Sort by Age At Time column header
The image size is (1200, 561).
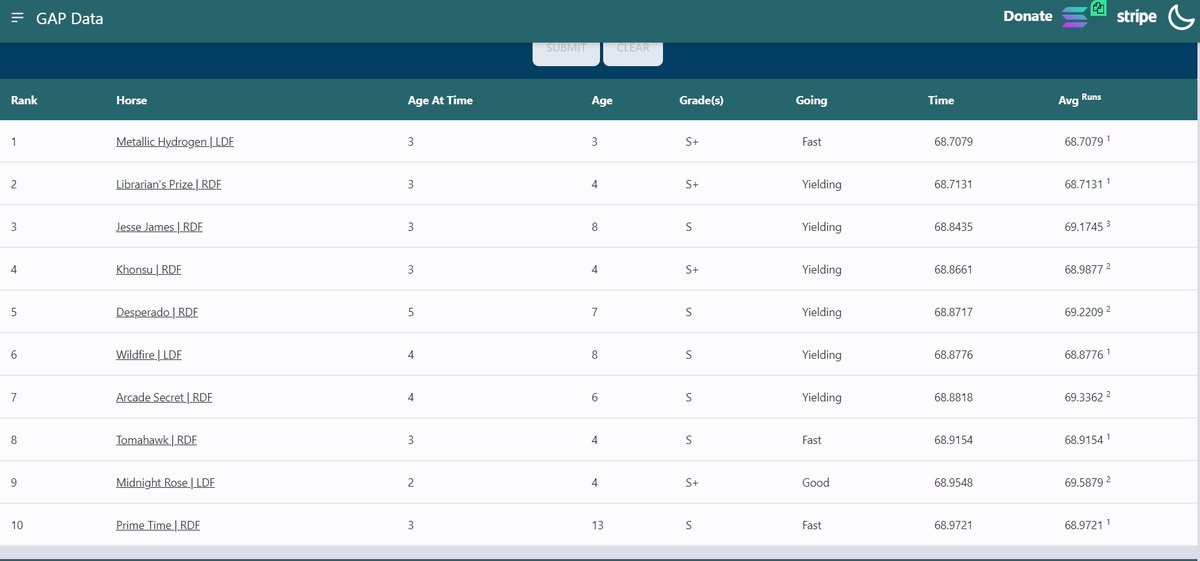click(440, 100)
